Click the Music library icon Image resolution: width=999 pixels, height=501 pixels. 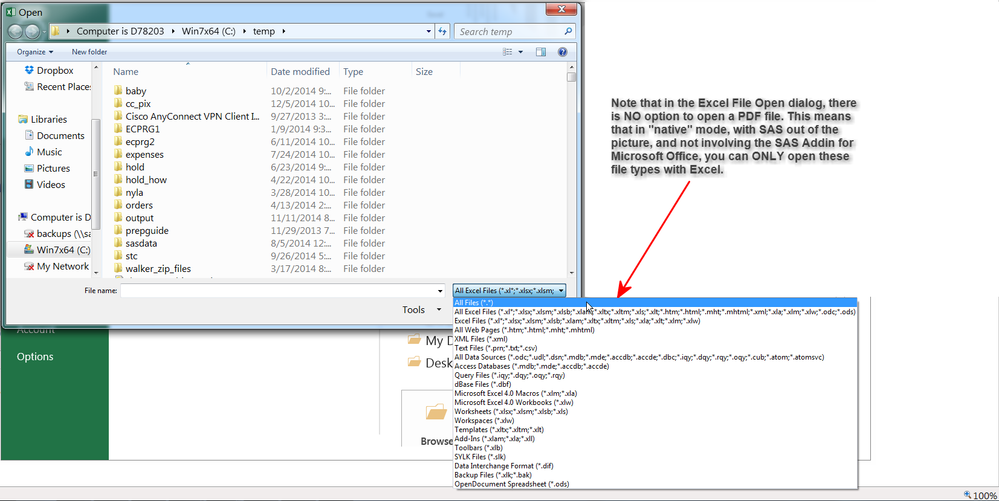(x=29, y=152)
